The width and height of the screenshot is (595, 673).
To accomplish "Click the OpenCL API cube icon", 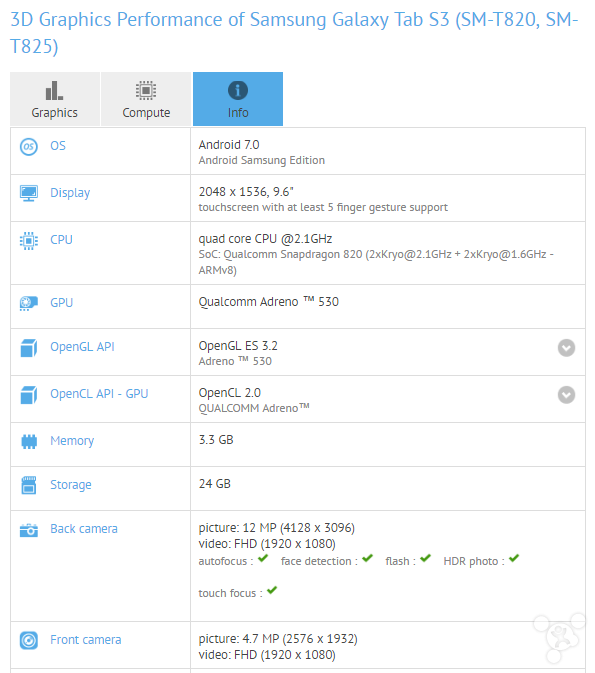I will click(x=29, y=395).
